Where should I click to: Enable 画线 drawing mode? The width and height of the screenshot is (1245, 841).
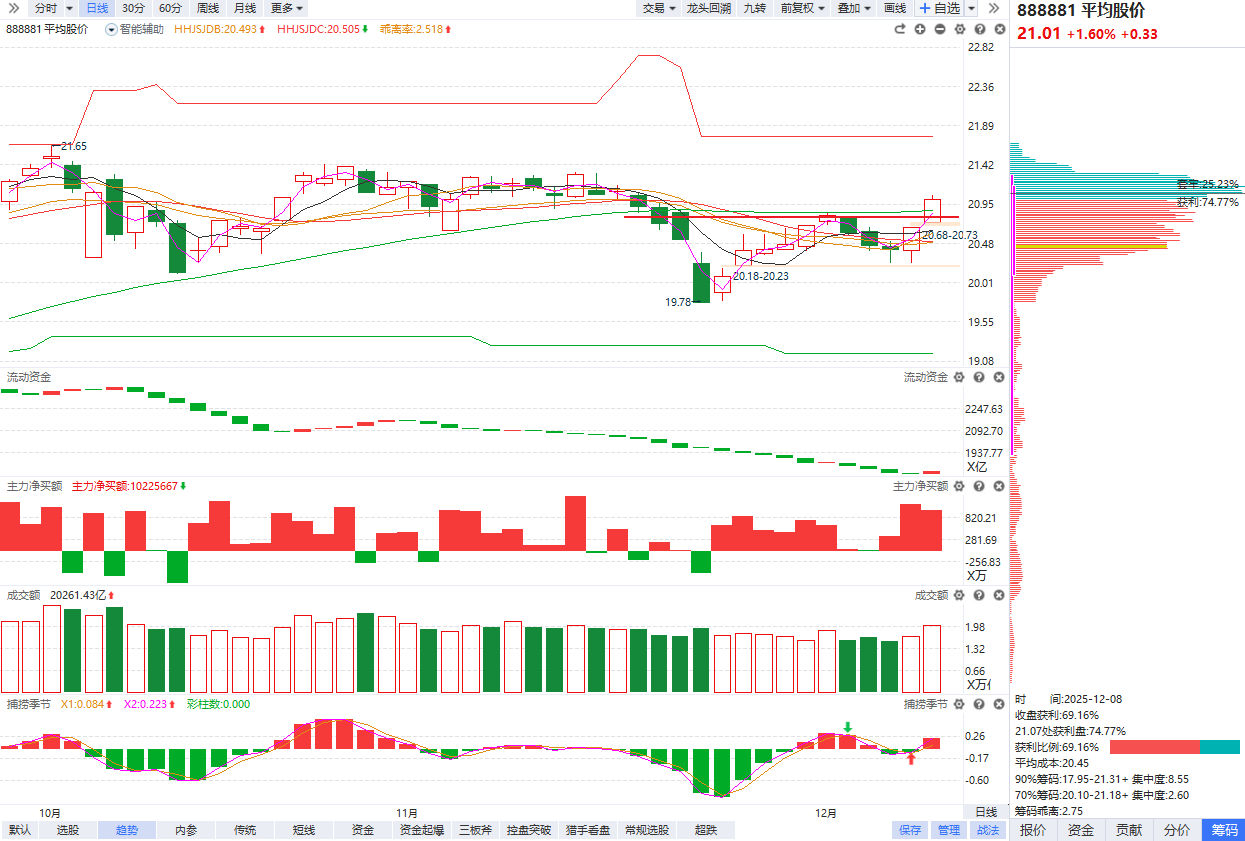[x=894, y=8]
